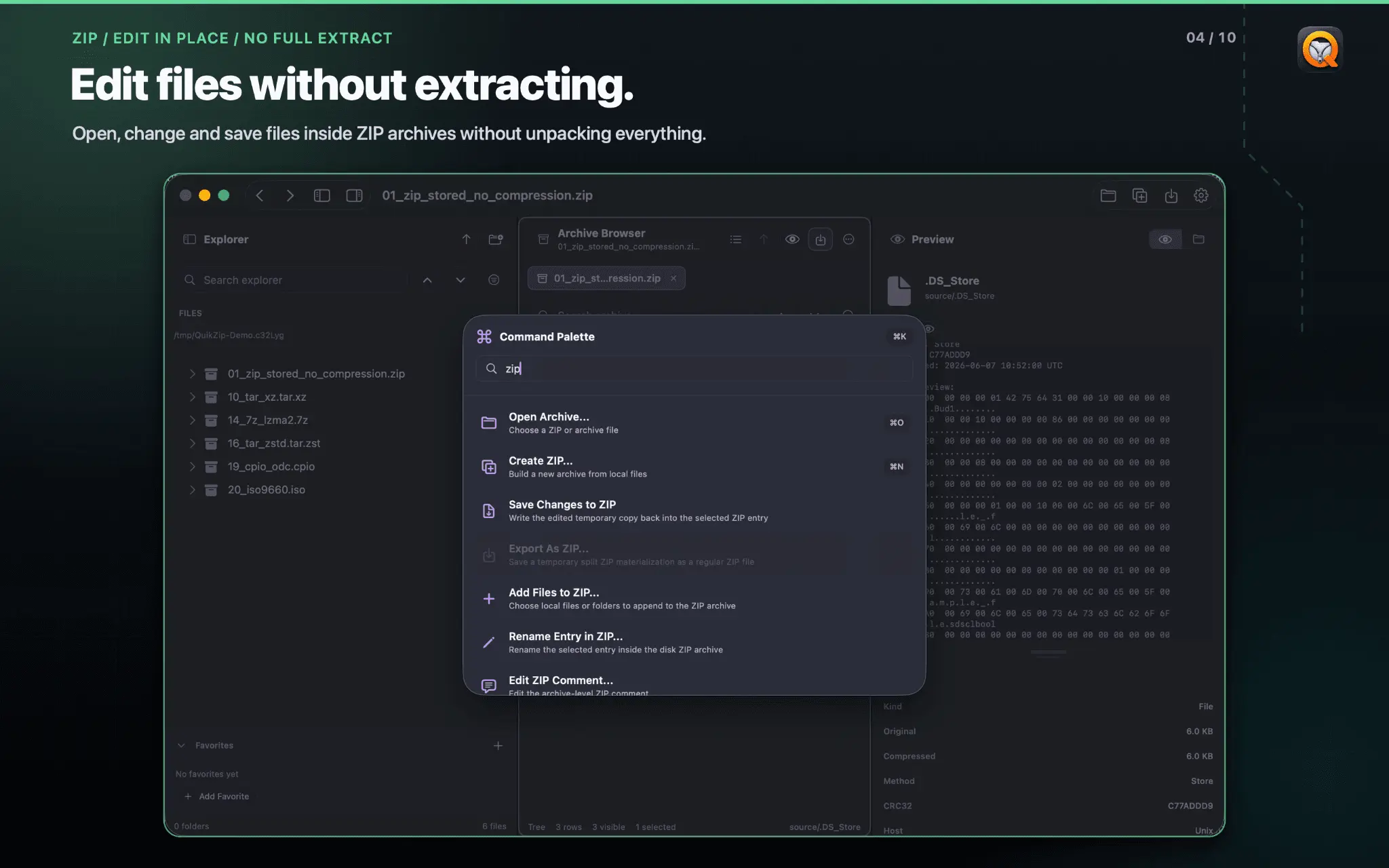Open settings gear icon
The width and height of the screenshot is (1389, 868).
click(x=1201, y=195)
